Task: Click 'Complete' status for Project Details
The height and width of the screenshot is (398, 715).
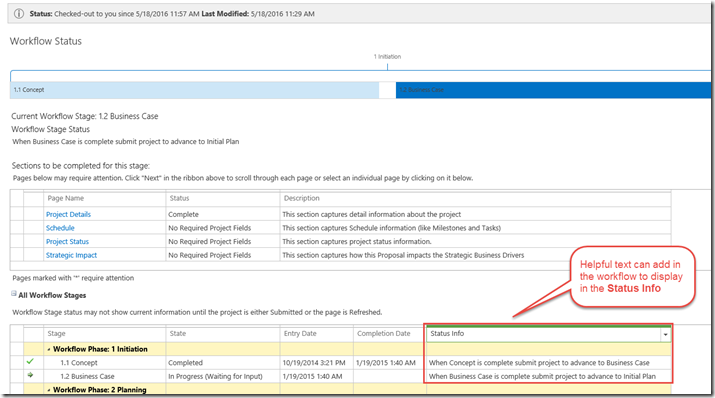Action: pyautogui.click(x=183, y=214)
